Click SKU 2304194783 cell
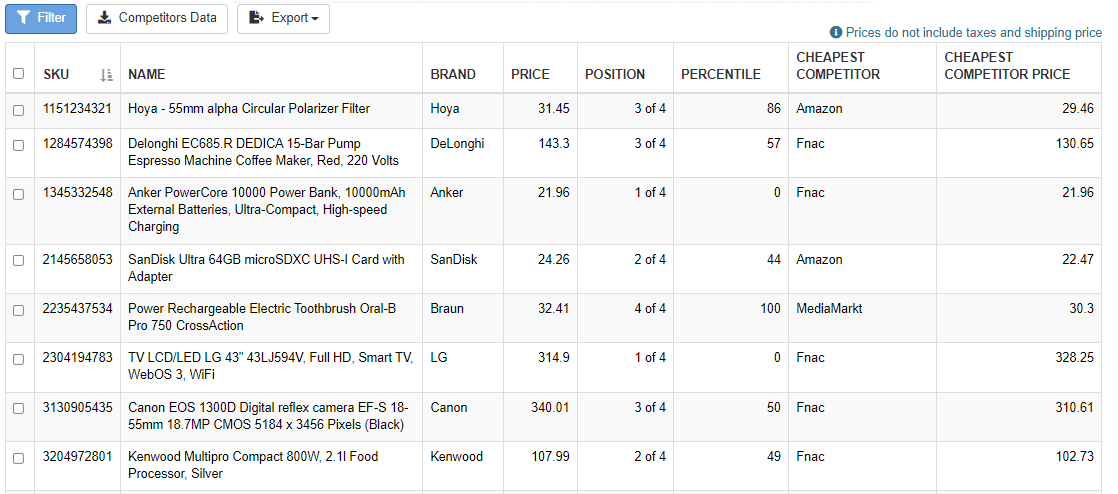This screenshot has width=1118, height=494. (x=77, y=358)
